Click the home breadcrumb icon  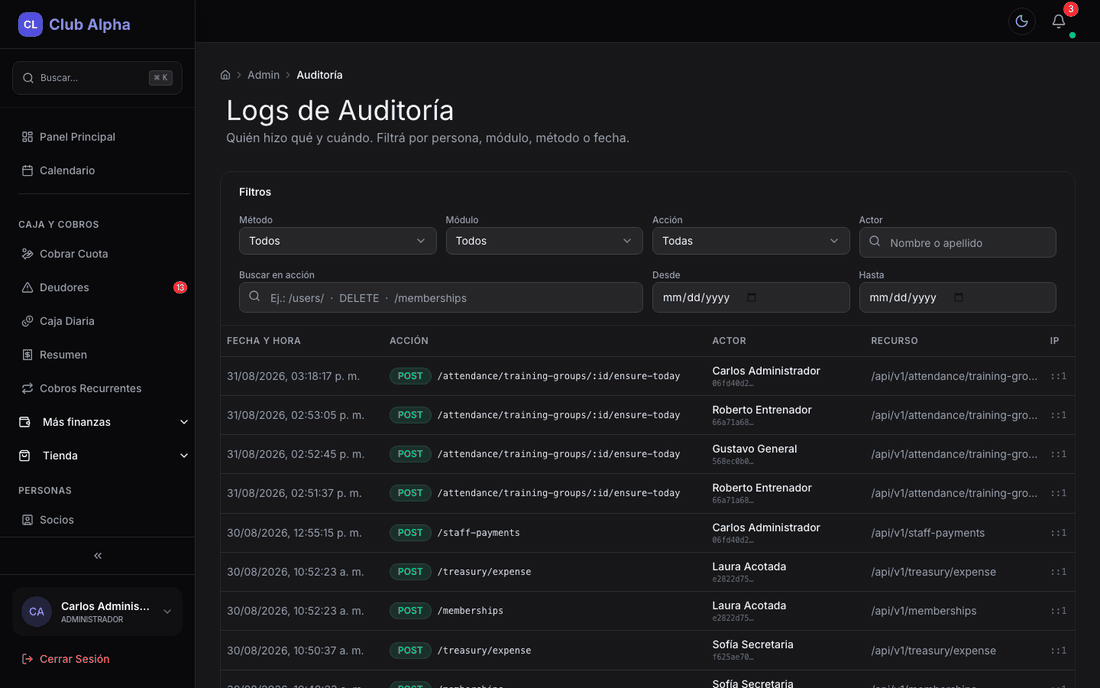[x=225, y=75]
